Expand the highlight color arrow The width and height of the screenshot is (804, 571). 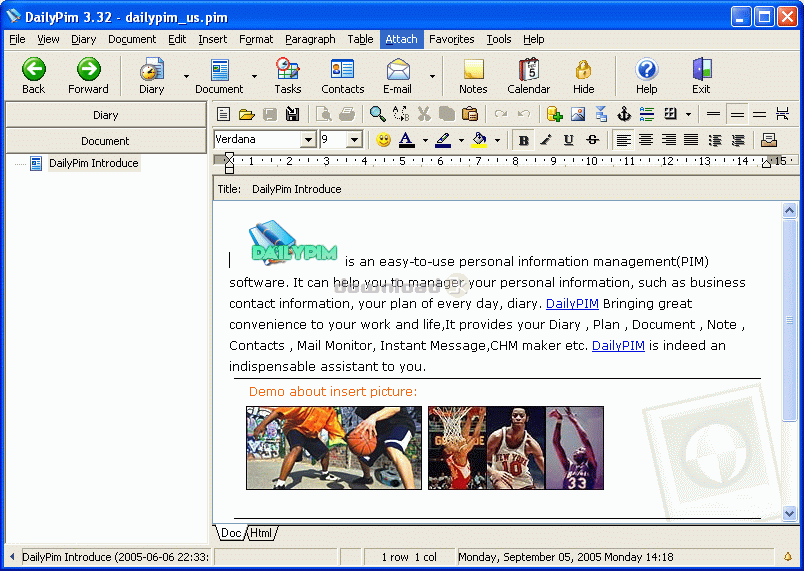pyautogui.click(x=461, y=140)
